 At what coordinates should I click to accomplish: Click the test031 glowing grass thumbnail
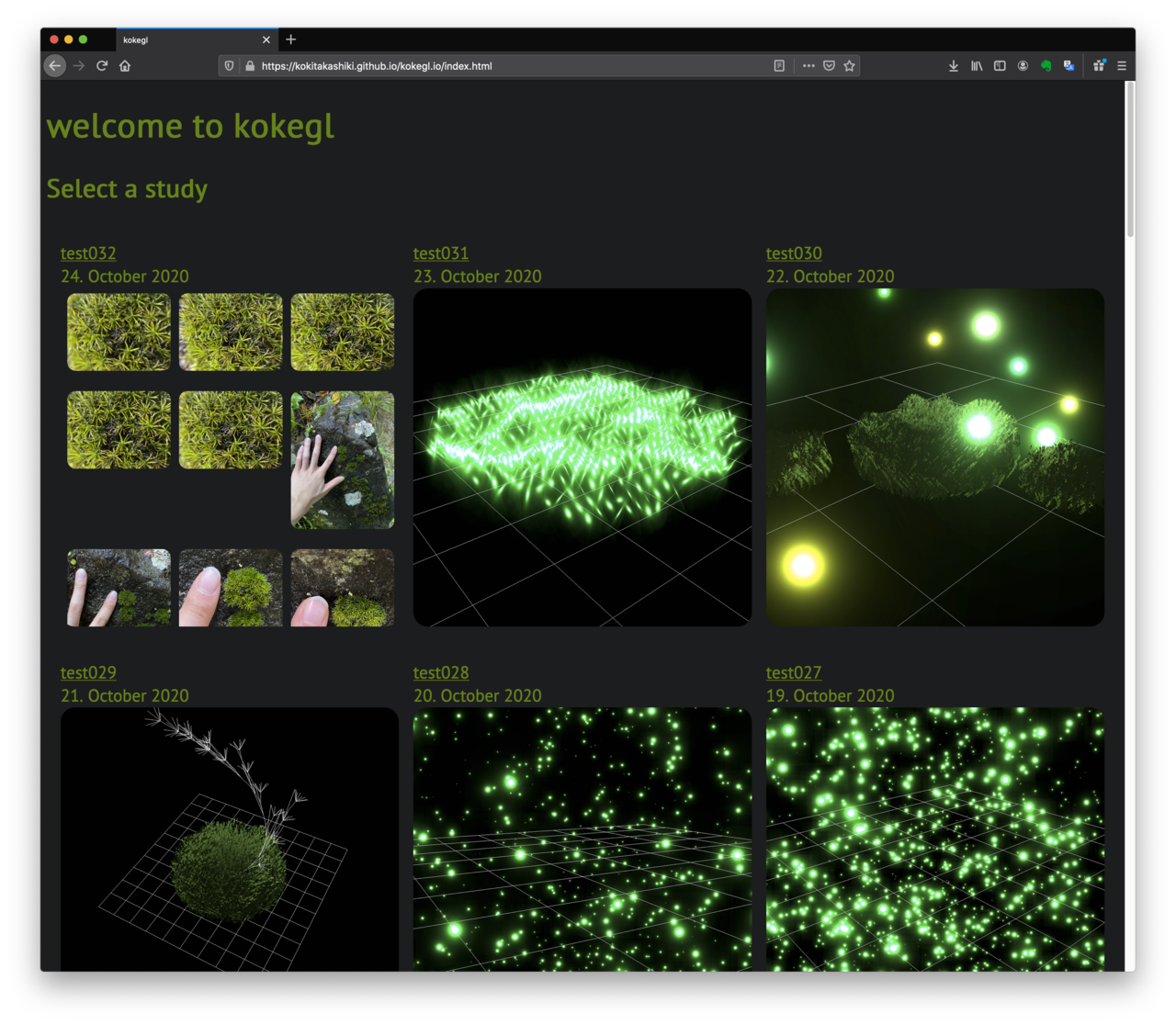582,457
